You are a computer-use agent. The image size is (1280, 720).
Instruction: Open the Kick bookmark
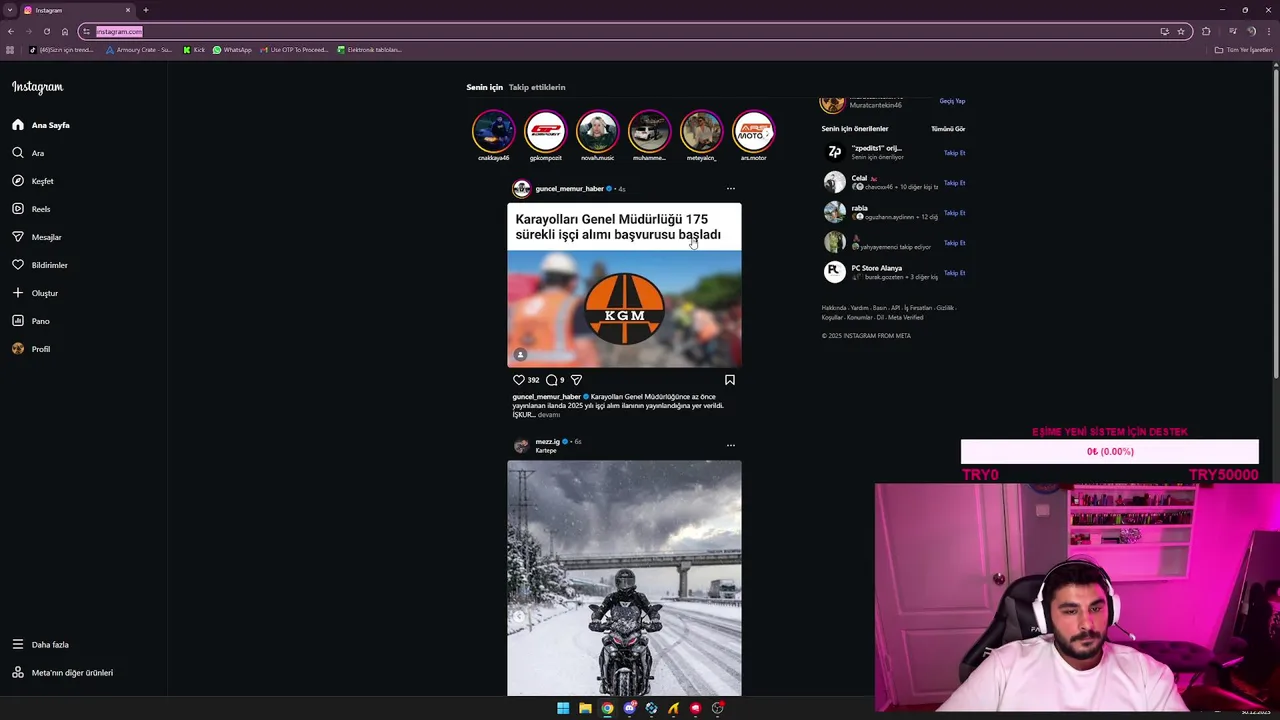click(x=194, y=49)
